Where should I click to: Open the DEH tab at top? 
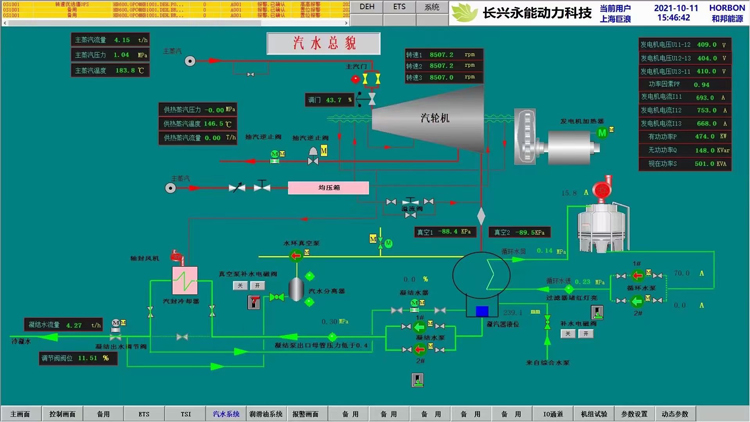pyautogui.click(x=367, y=7)
